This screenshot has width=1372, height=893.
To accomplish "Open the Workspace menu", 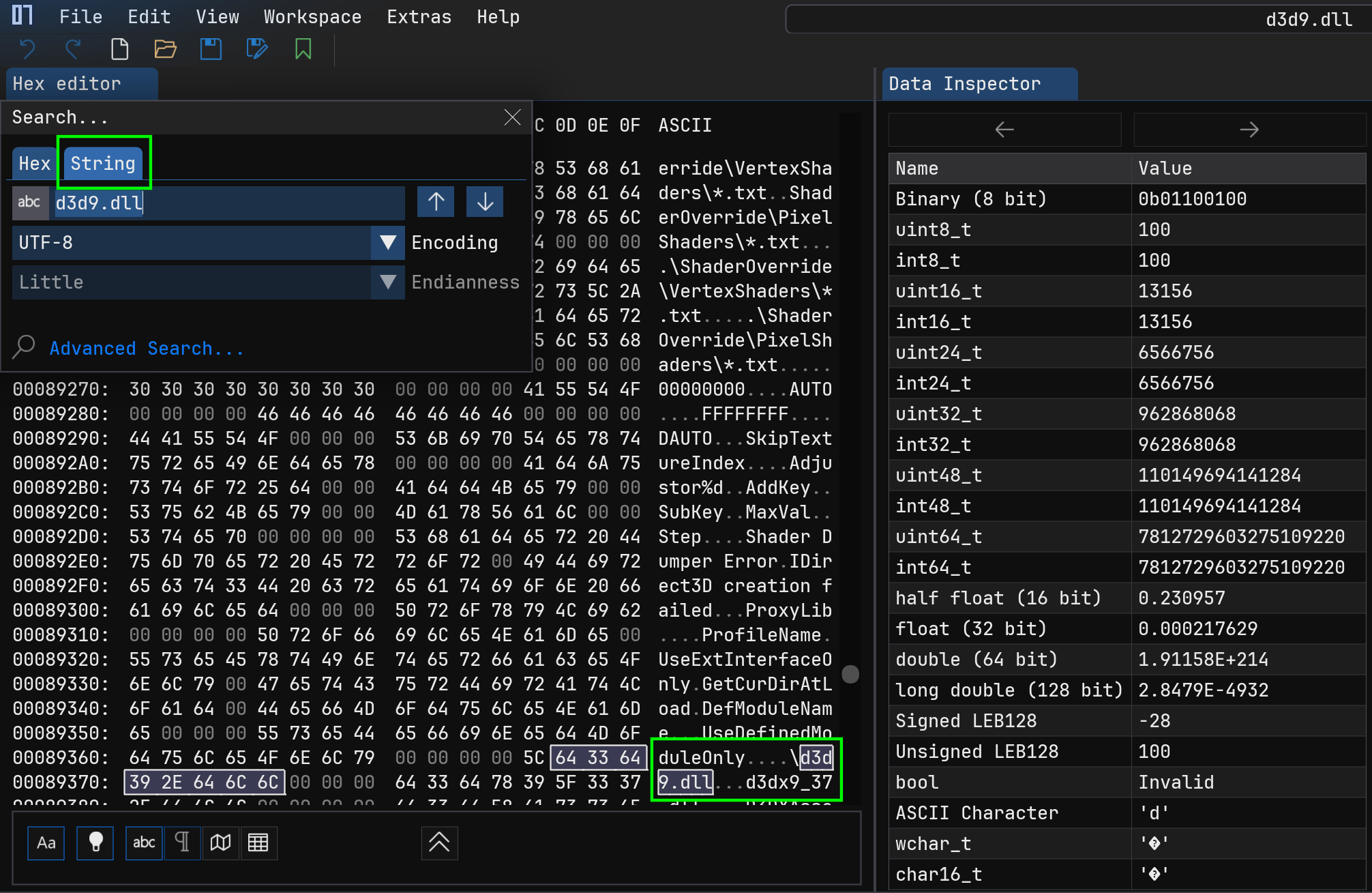I will (x=312, y=17).
